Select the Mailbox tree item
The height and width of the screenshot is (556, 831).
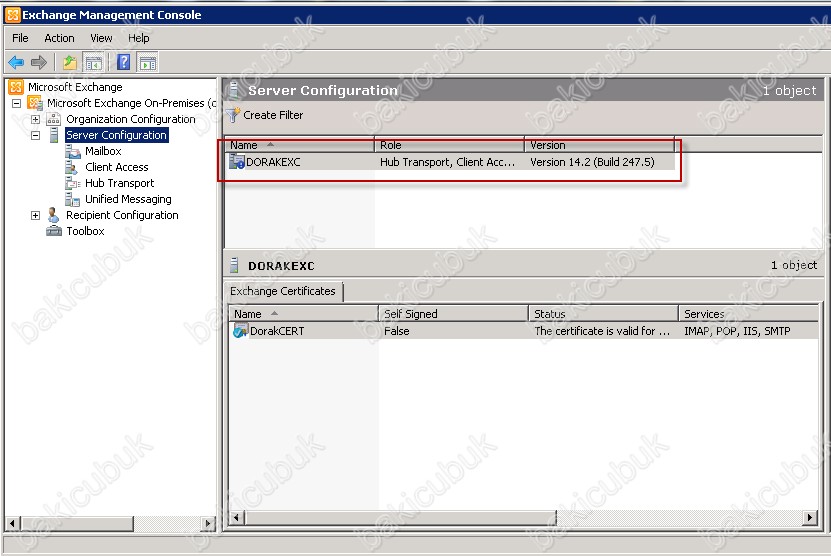[x=103, y=151]
